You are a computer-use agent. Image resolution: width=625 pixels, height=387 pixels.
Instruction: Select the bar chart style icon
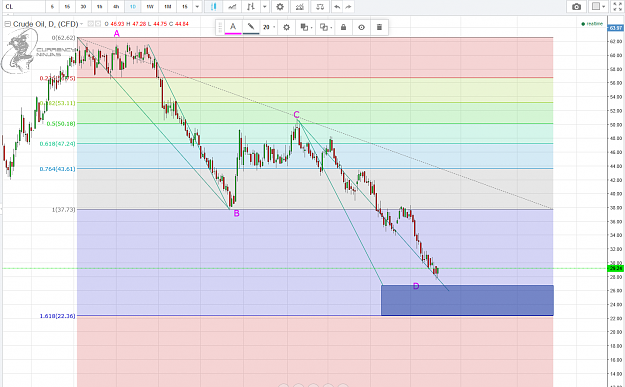coord(251,7)
